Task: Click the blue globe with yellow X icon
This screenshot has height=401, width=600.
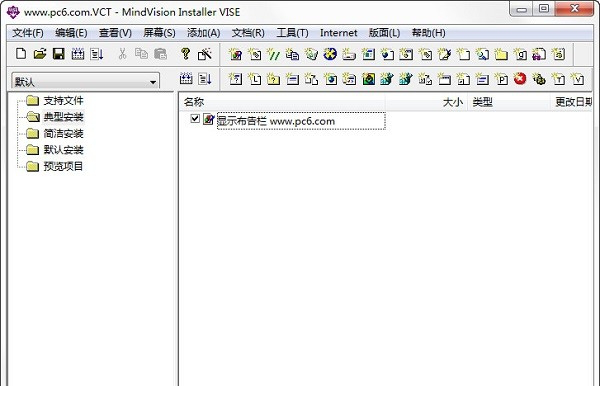Action: point(330,54)
